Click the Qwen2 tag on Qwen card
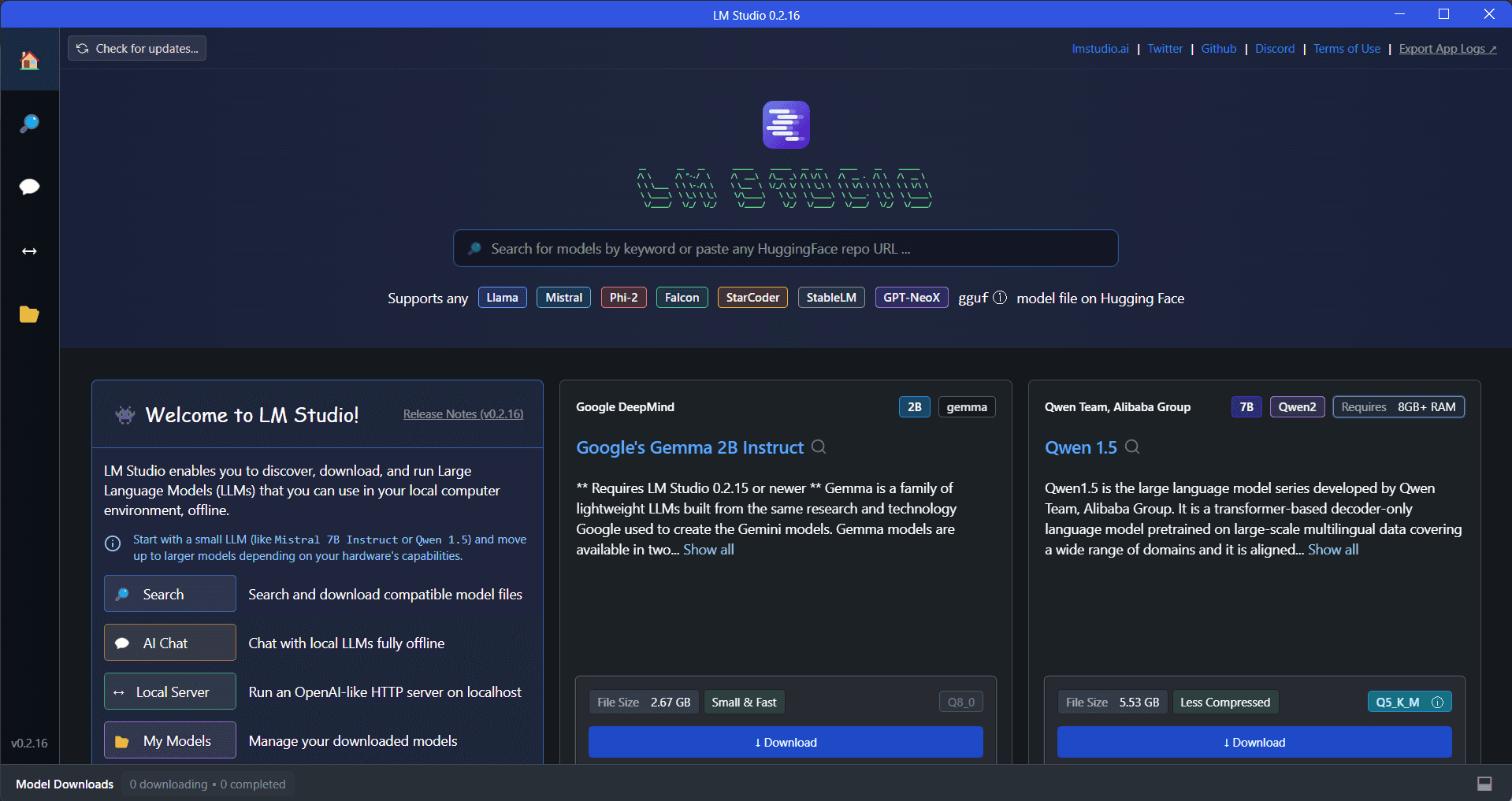The image size is (1512, 801). pyautogui.click(x=1297, y=407)
